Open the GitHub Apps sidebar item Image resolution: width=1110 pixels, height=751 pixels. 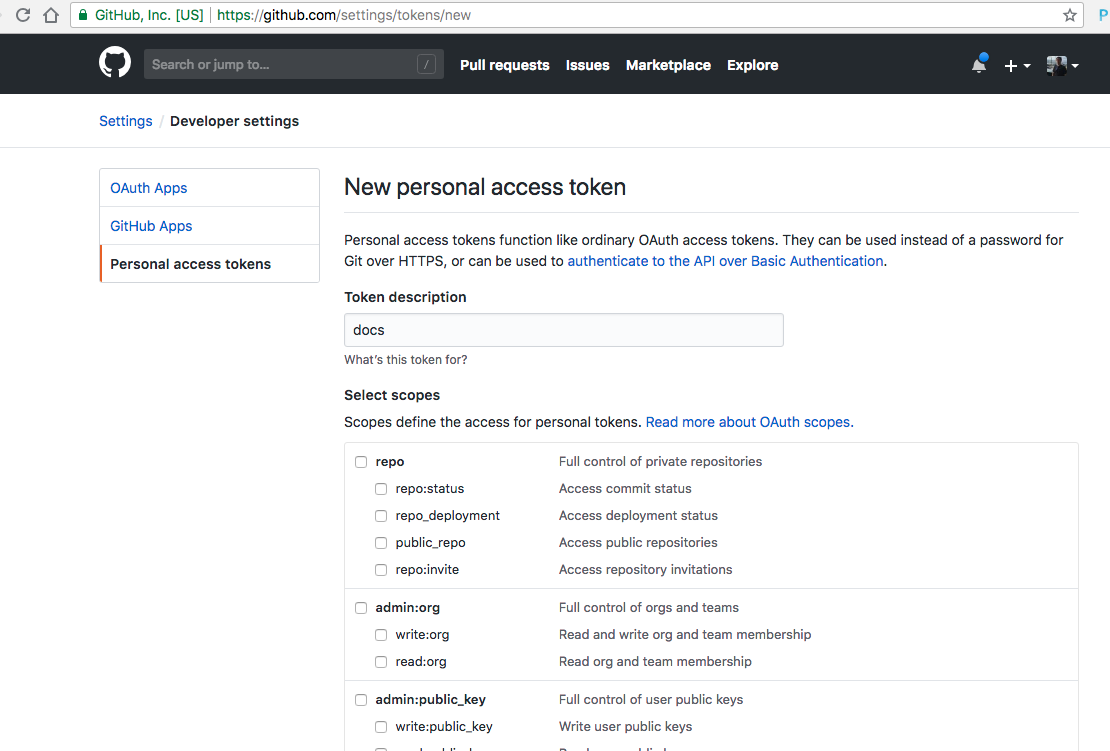pyautogui.click(x=151, y=226)
